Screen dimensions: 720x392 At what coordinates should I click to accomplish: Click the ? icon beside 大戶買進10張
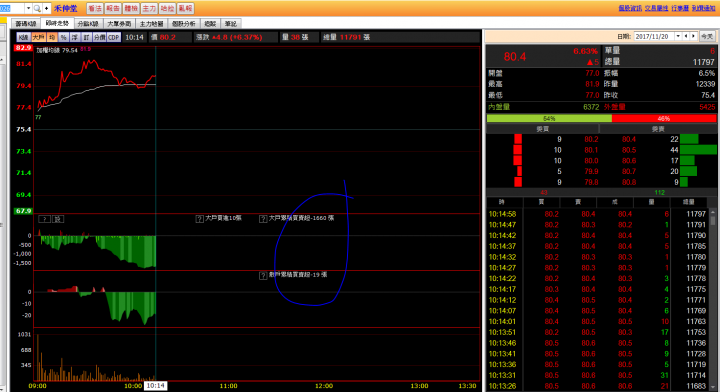click(199, 219)
